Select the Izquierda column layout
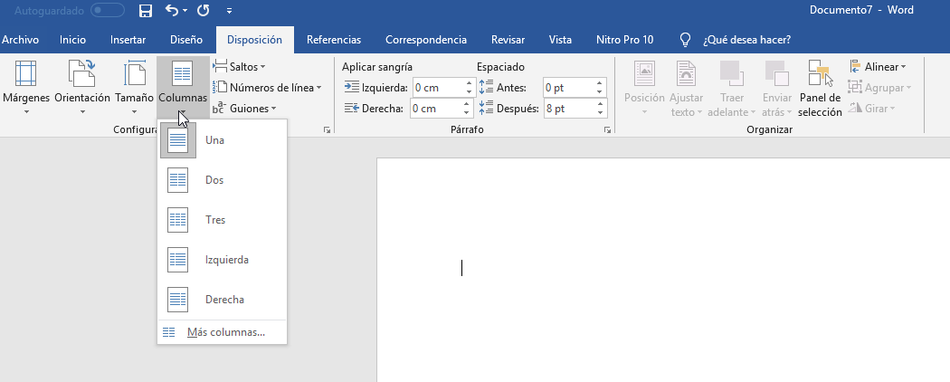Screen dimensions: 950x382 222,260
